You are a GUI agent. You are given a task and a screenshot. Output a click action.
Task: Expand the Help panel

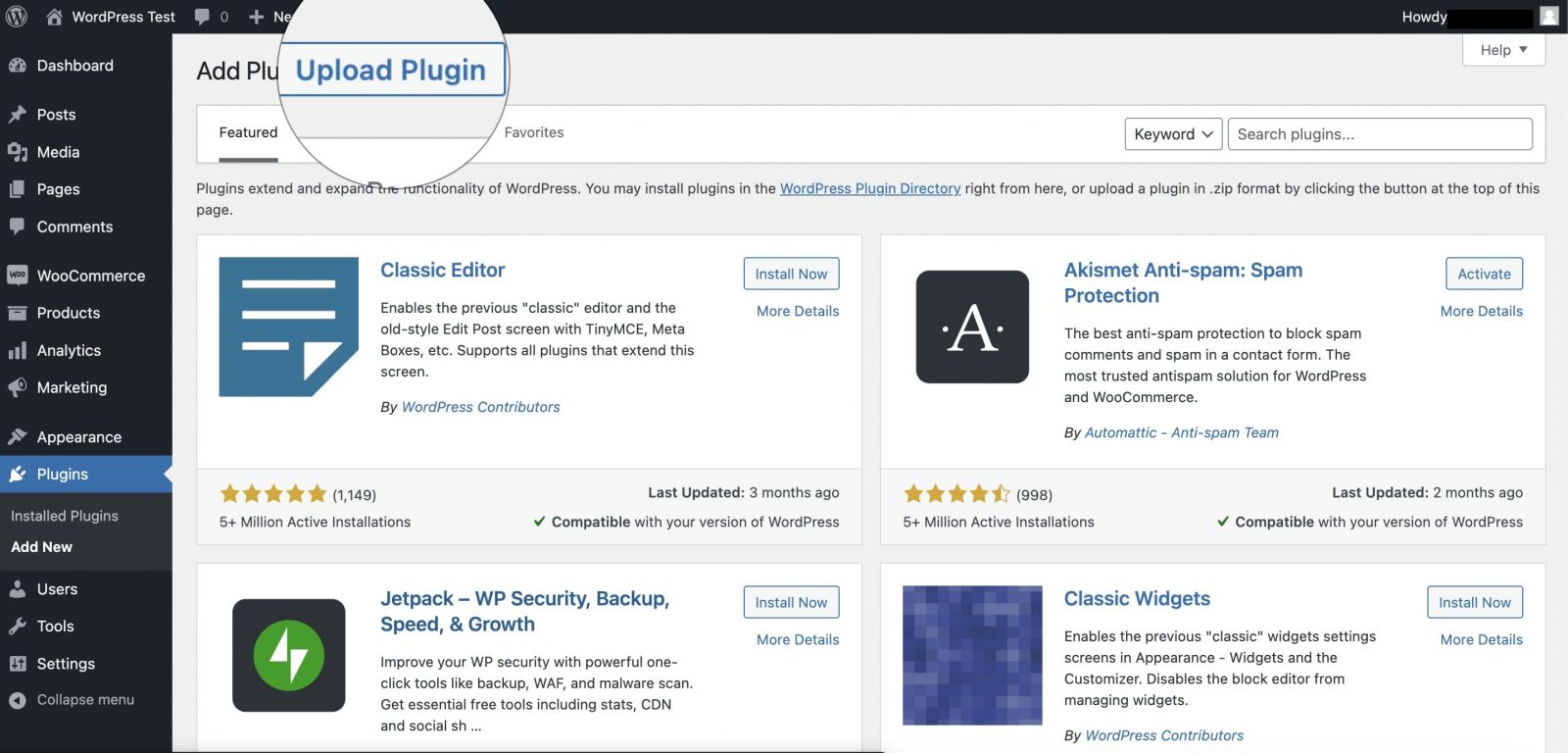click(x=1503, y=50)
